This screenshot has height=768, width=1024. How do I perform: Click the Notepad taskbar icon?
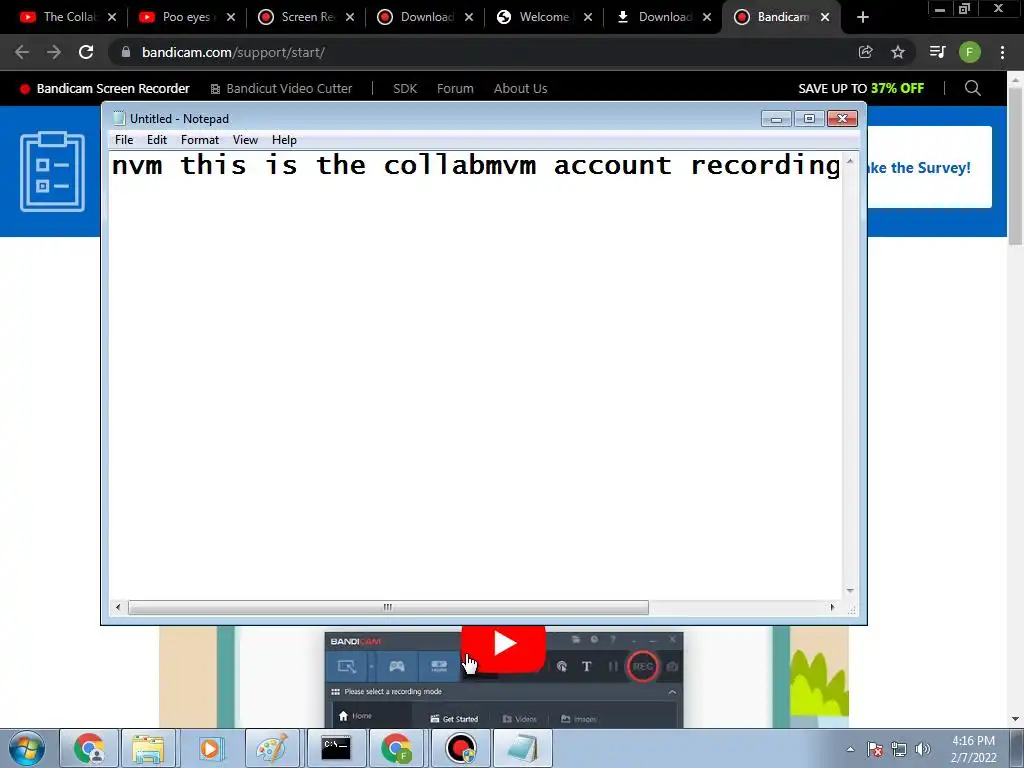pos(522,748)
